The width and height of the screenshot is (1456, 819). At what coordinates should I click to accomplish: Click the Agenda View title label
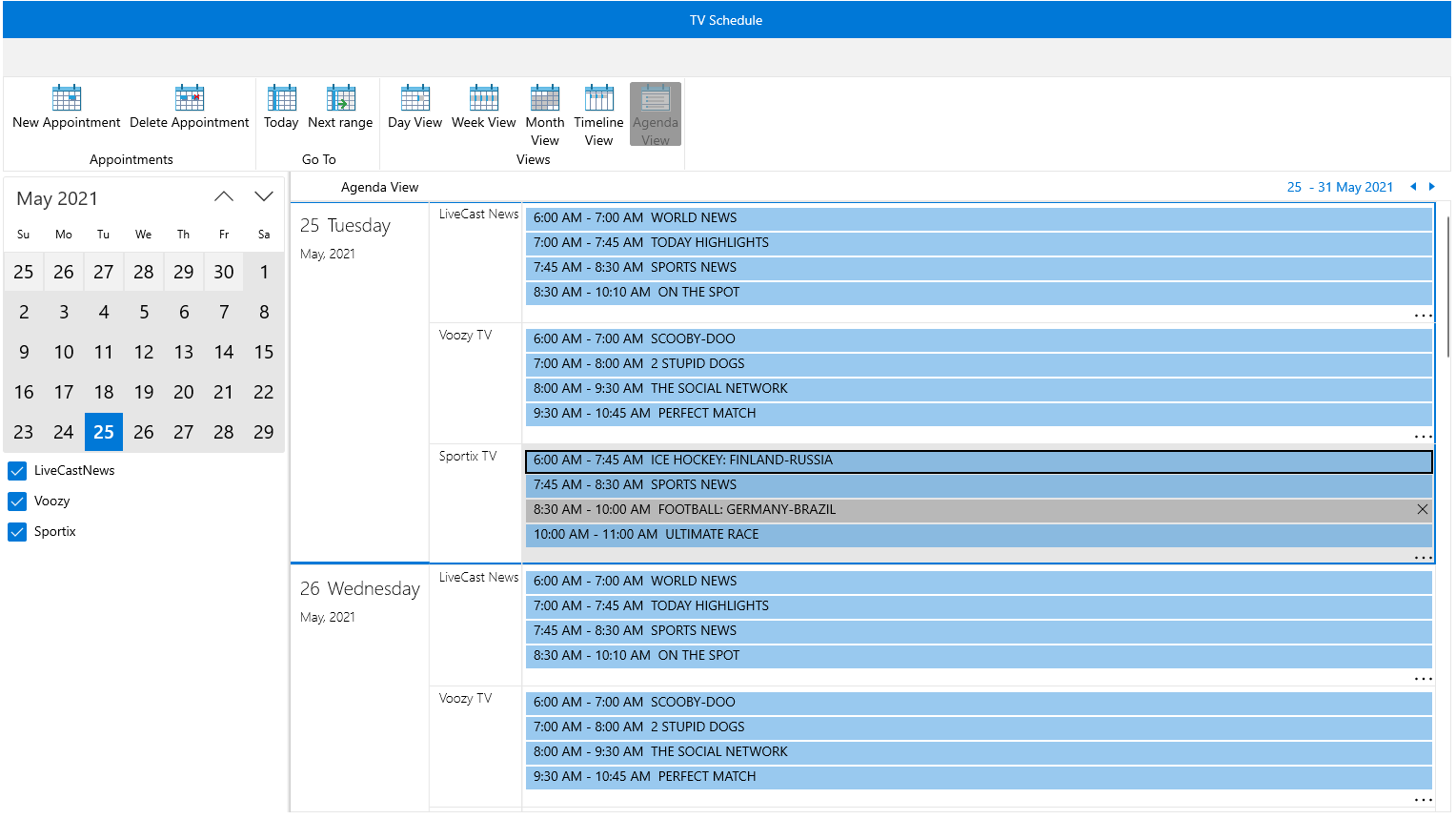379,187
